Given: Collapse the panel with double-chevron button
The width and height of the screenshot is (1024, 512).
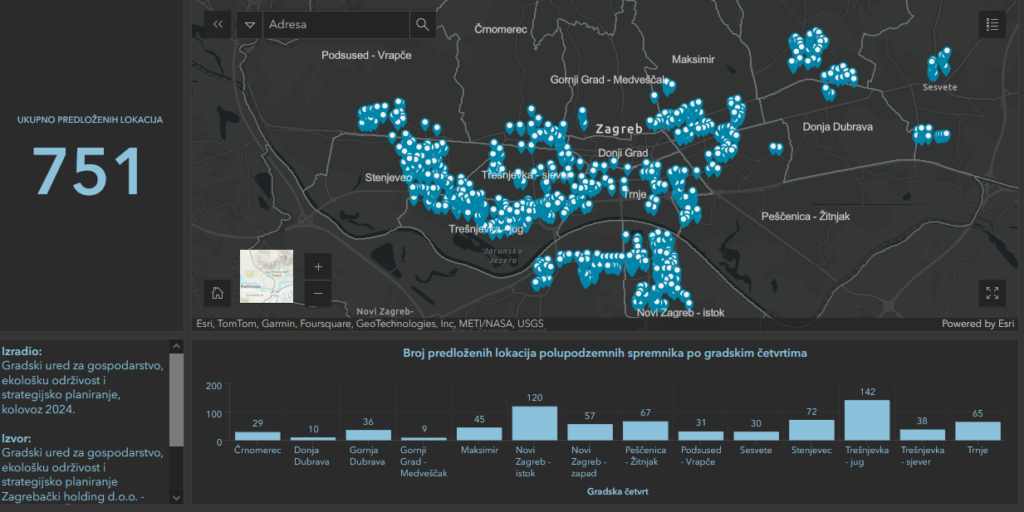Looking at the screenshot, I should coord(219,25).
